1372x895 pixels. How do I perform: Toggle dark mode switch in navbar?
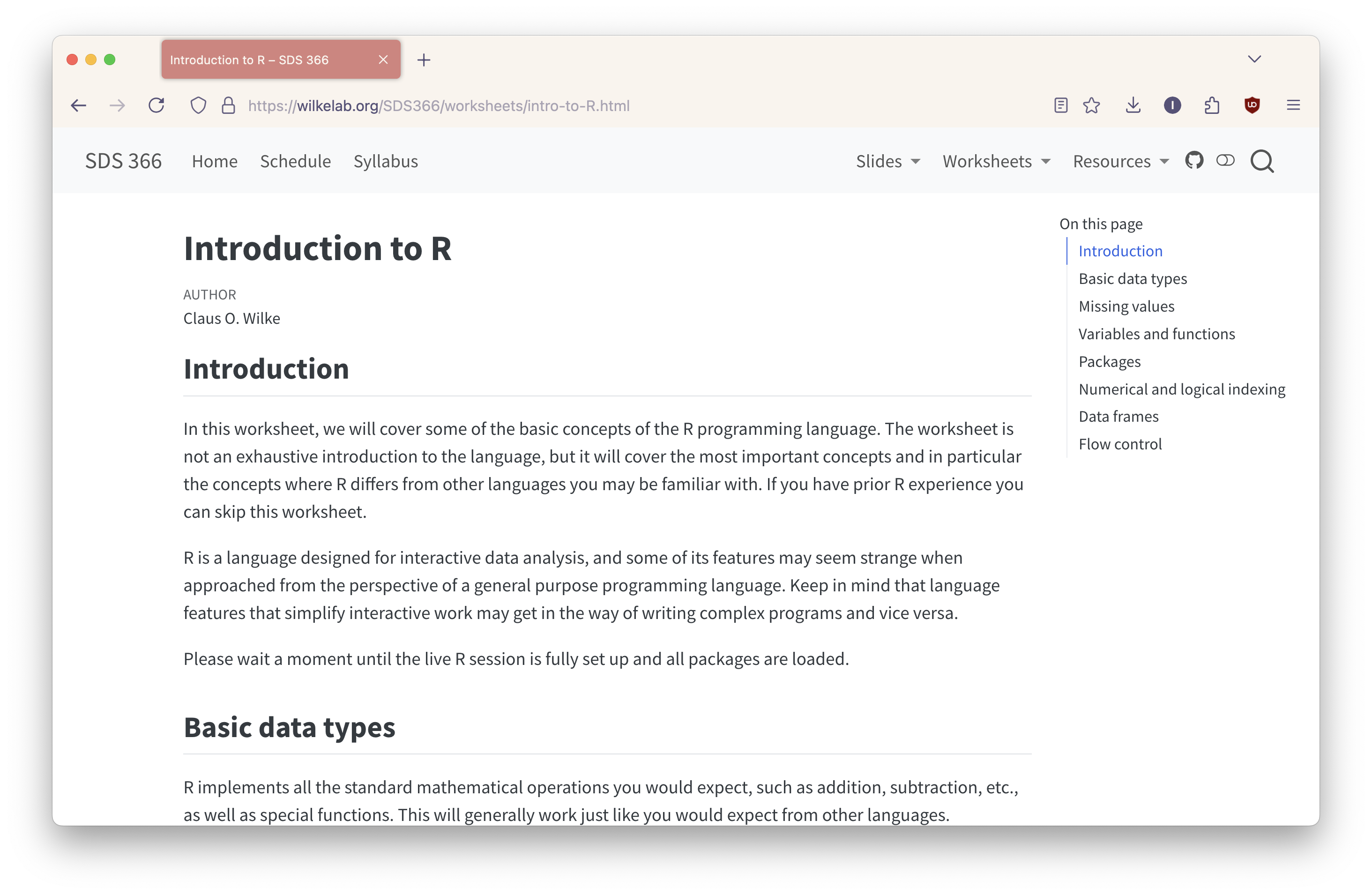(x=1225, y=161)
